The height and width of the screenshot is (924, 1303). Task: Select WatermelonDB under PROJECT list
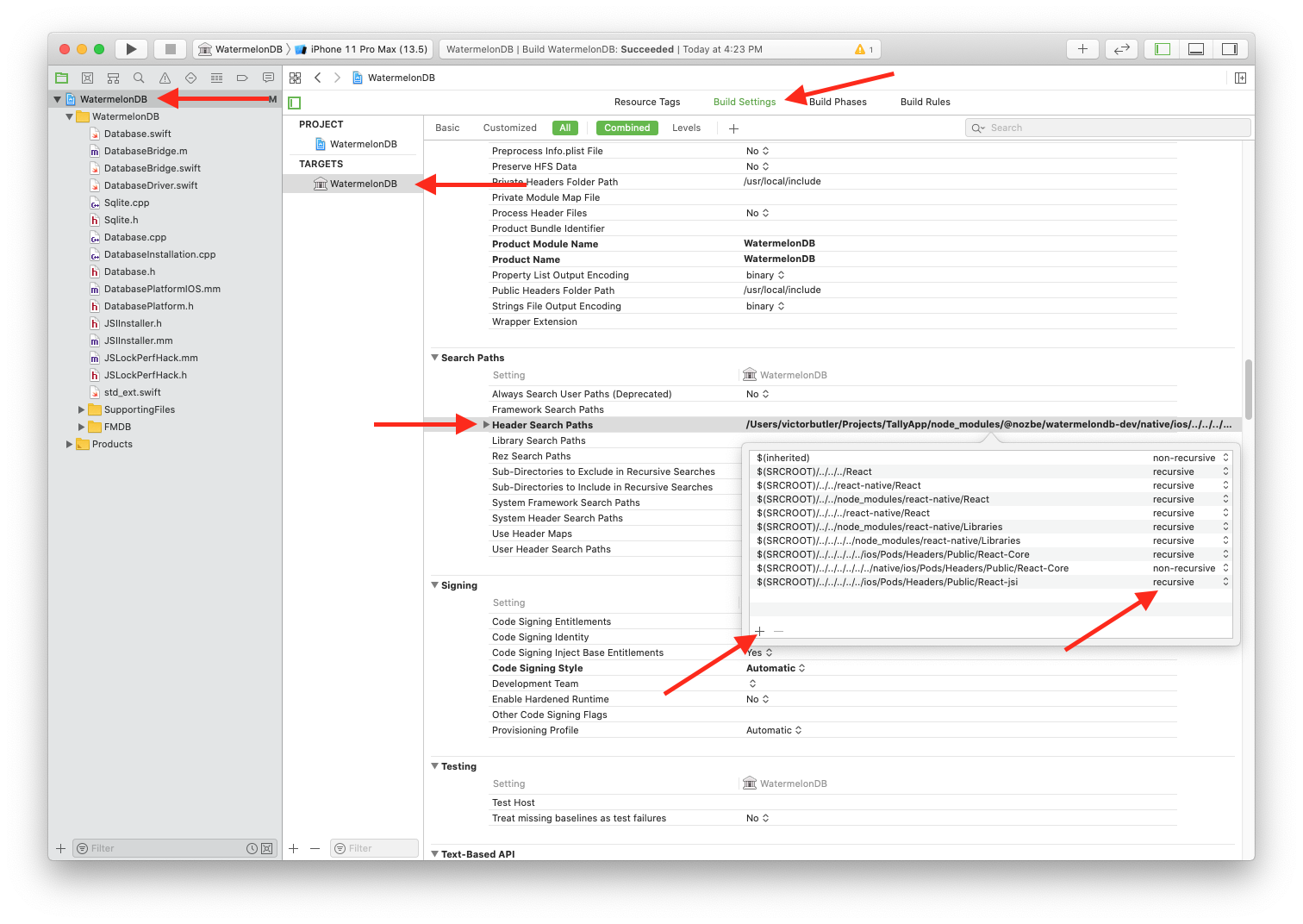355,144
